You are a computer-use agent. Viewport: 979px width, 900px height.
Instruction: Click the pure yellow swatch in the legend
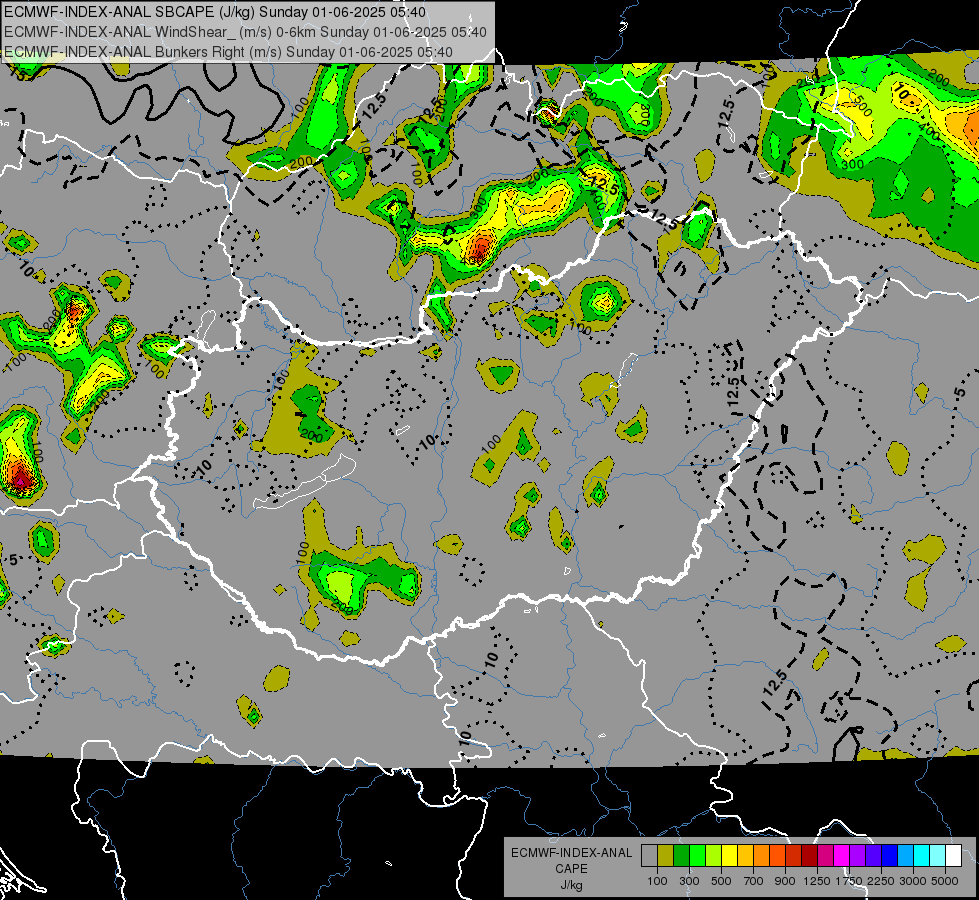729,856
